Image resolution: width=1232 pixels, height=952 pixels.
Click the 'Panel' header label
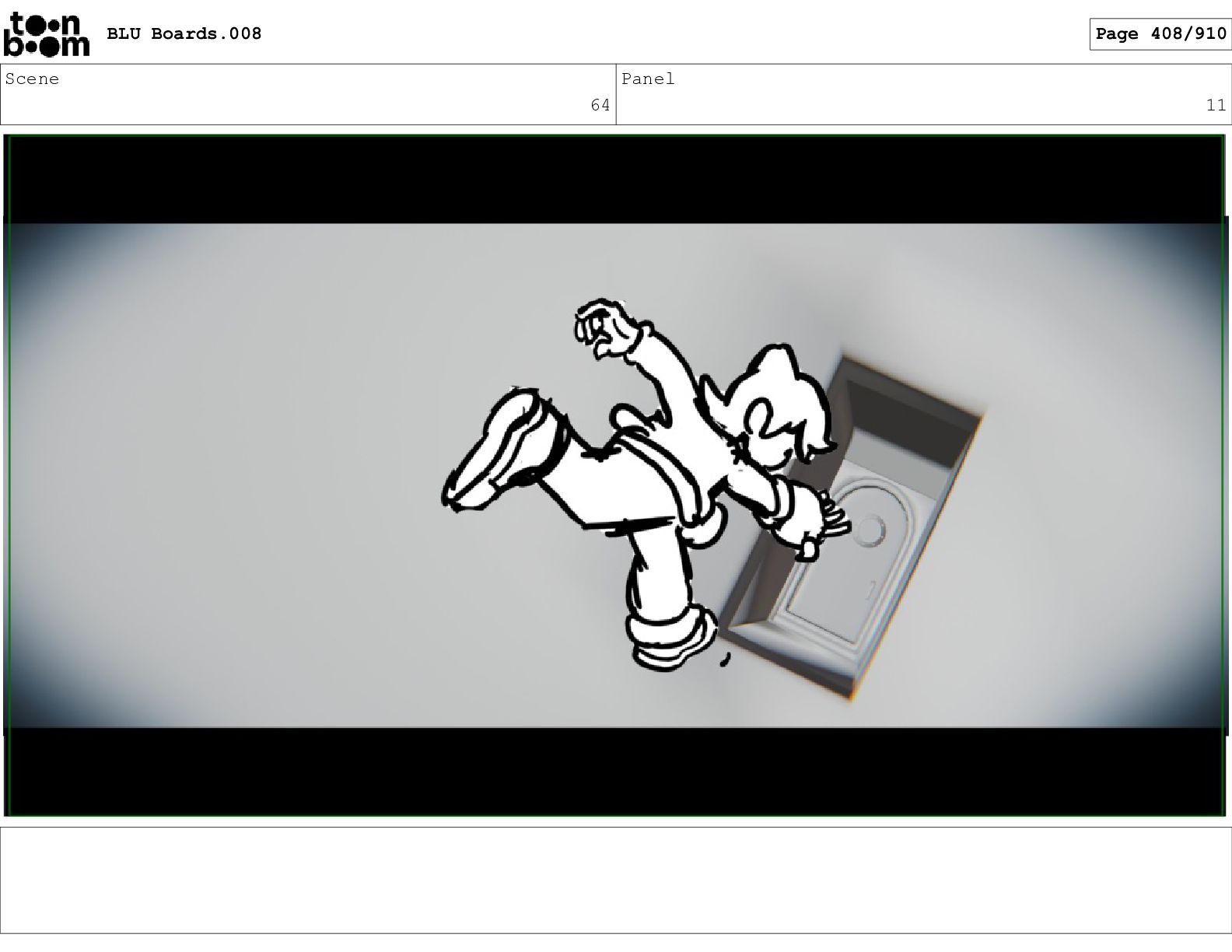648,79
